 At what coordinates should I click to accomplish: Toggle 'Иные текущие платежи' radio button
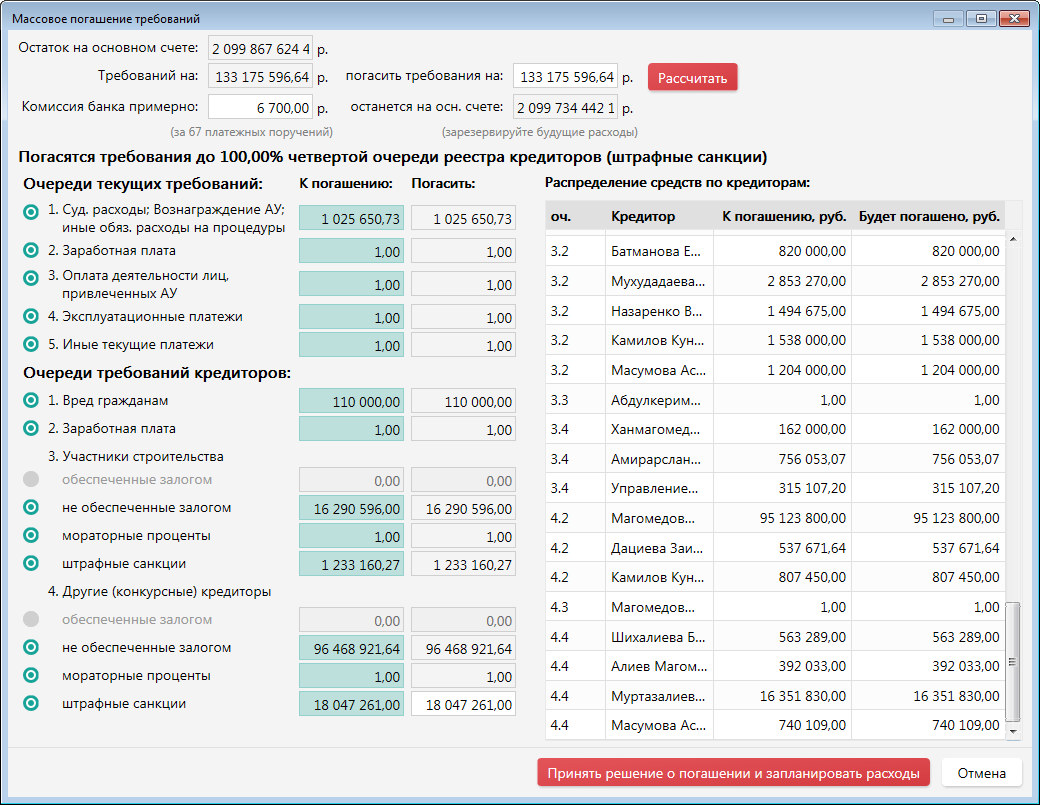coord(31,345)
